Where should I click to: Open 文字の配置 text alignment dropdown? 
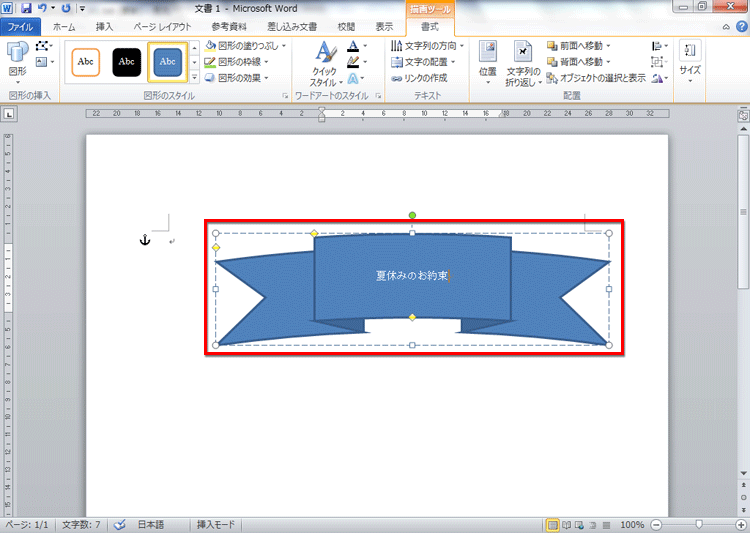[x=423, y=62]
